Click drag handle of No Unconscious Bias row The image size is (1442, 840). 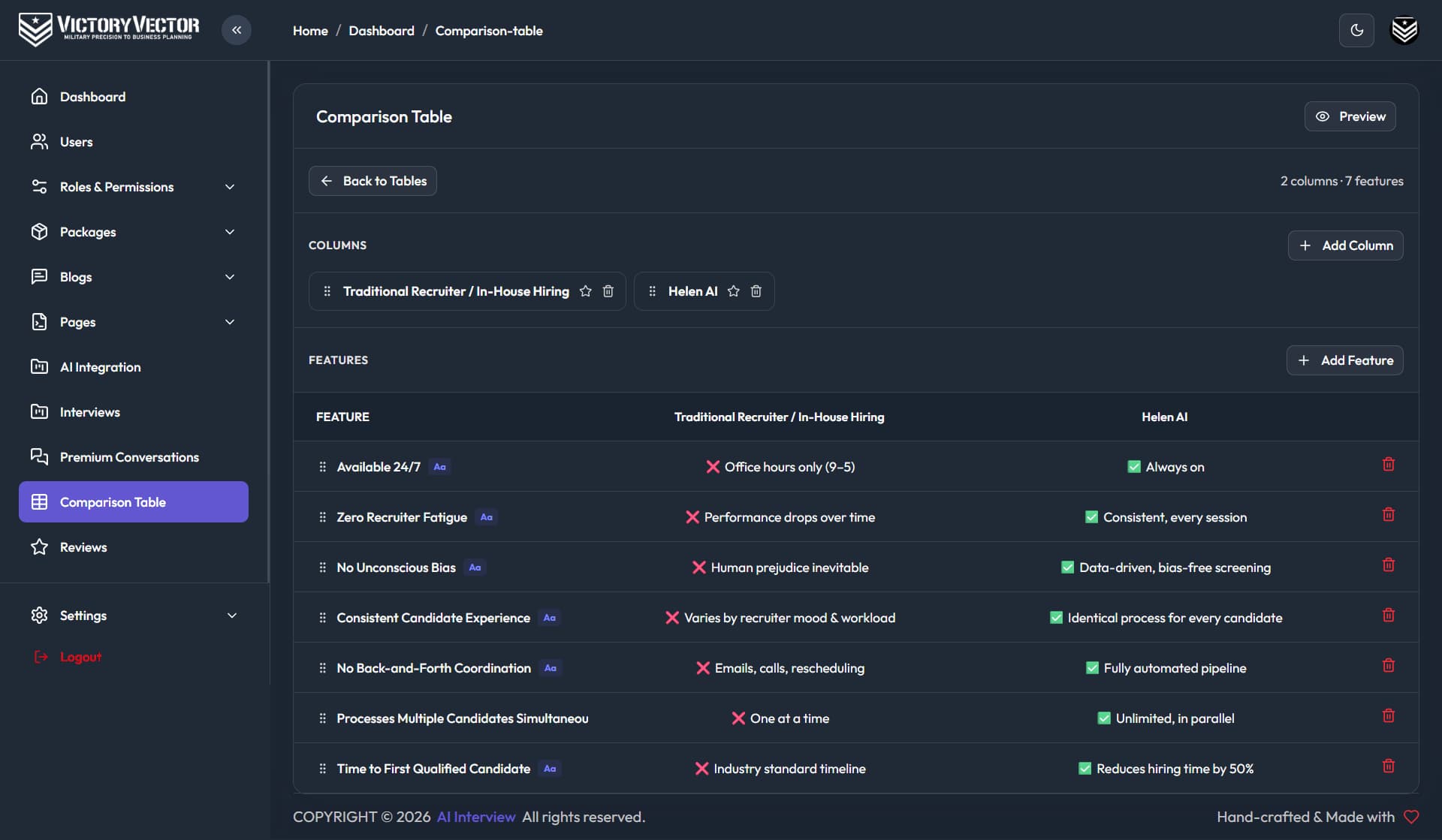(x=322, y=568)
